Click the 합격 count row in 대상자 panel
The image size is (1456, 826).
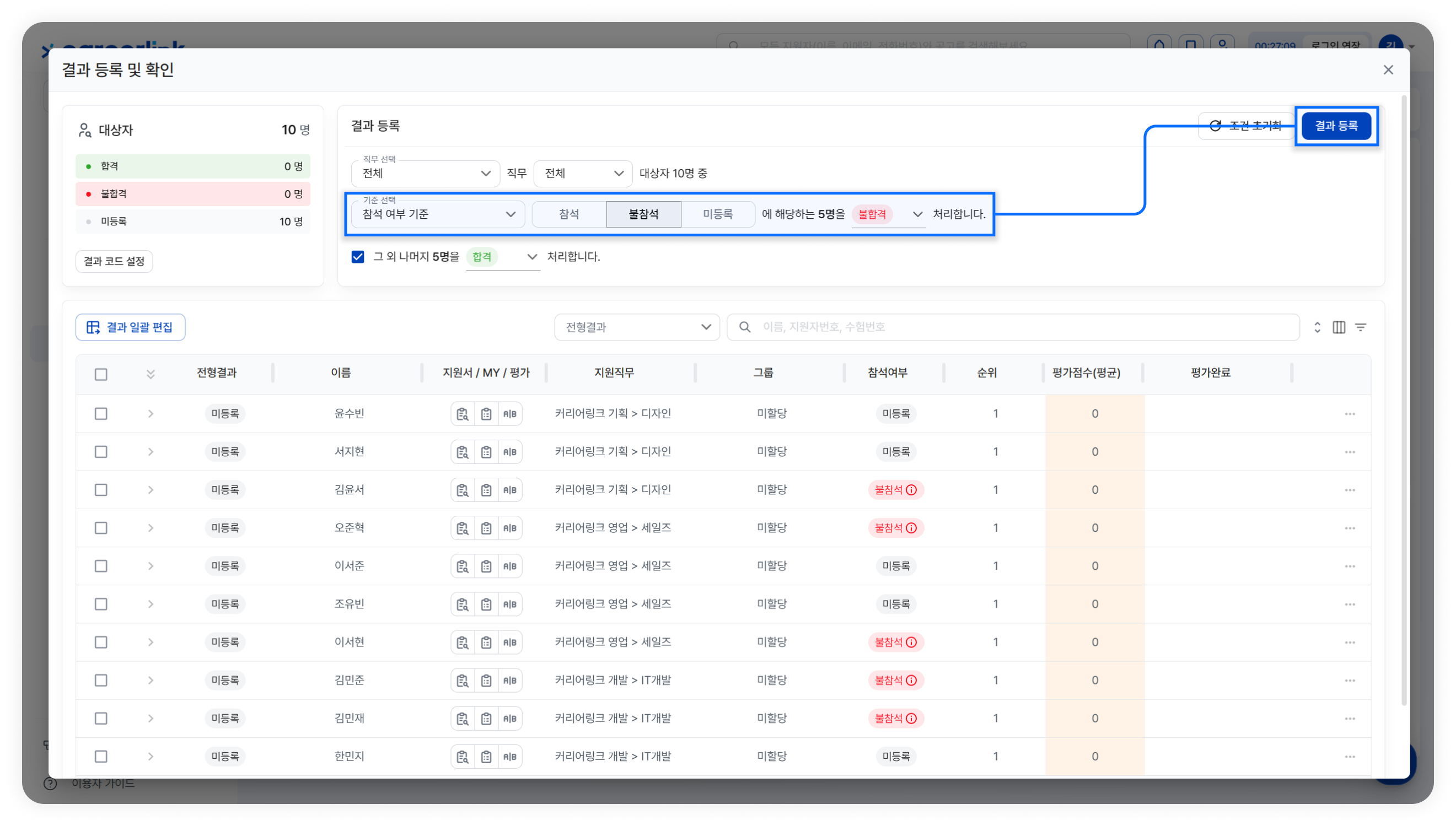click(x=193, y=166)
